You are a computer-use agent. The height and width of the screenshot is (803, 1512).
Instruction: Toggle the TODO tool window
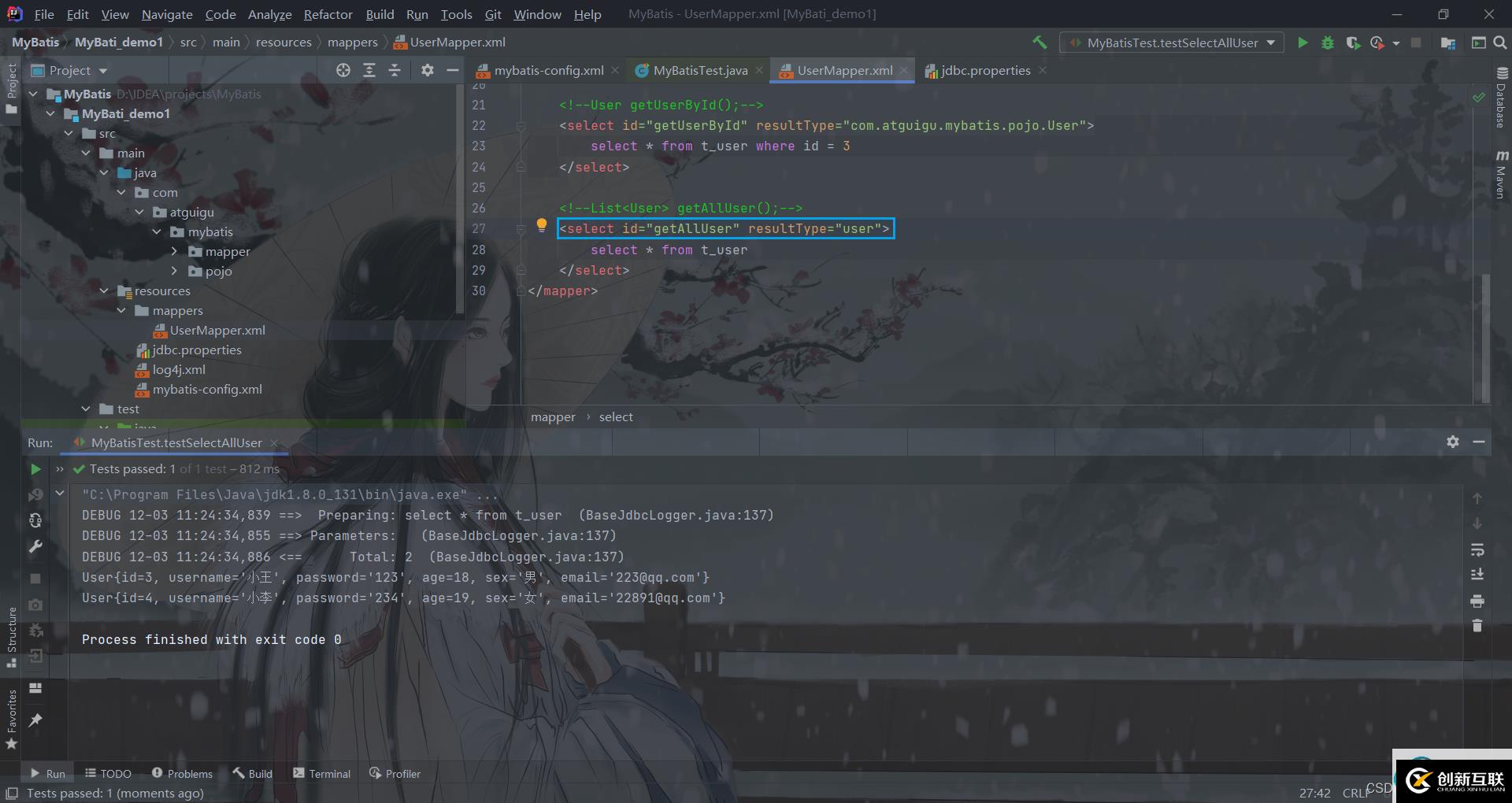pos(108,774)
